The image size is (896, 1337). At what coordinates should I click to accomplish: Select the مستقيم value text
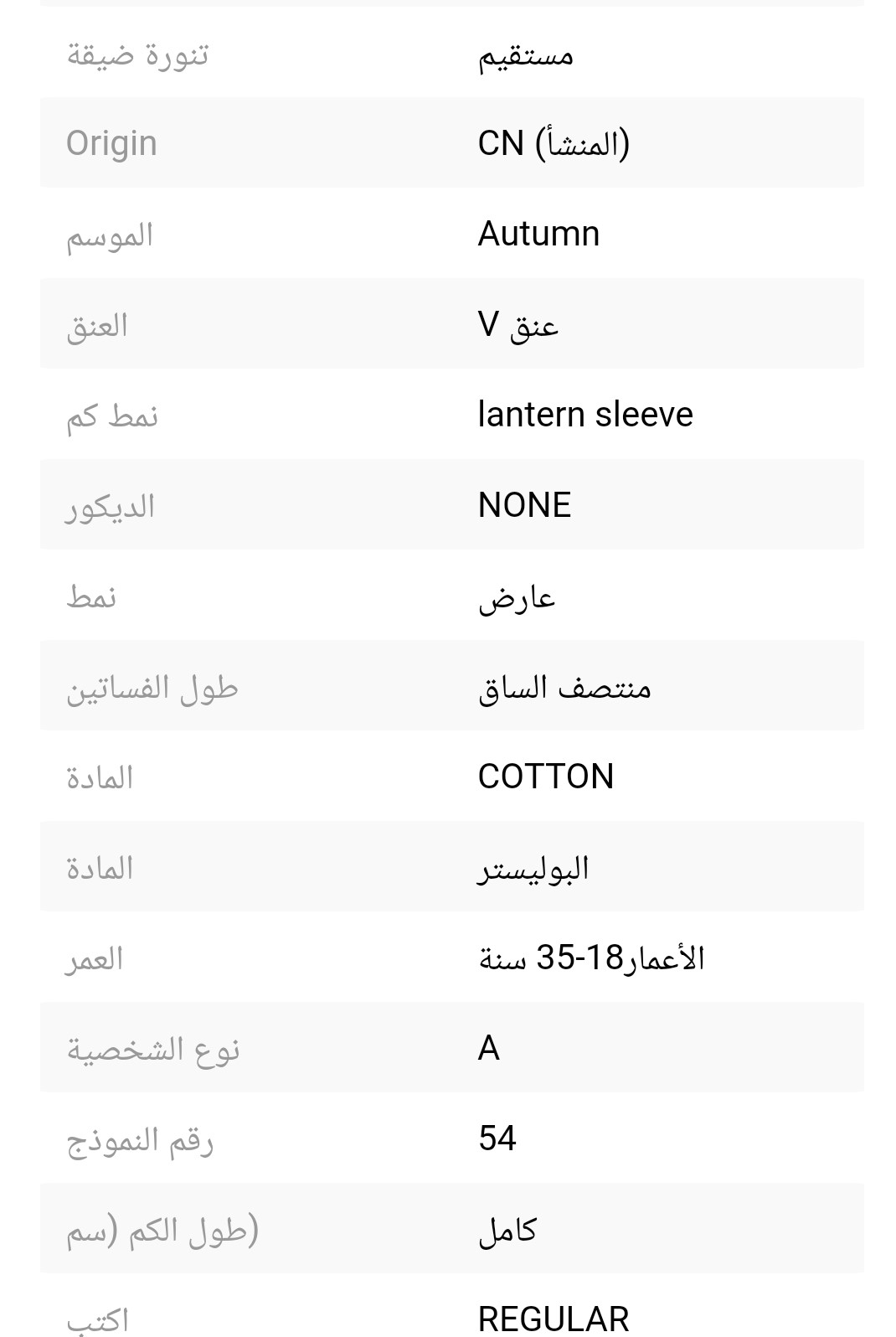pyautogui.click(x=526, y=55)
